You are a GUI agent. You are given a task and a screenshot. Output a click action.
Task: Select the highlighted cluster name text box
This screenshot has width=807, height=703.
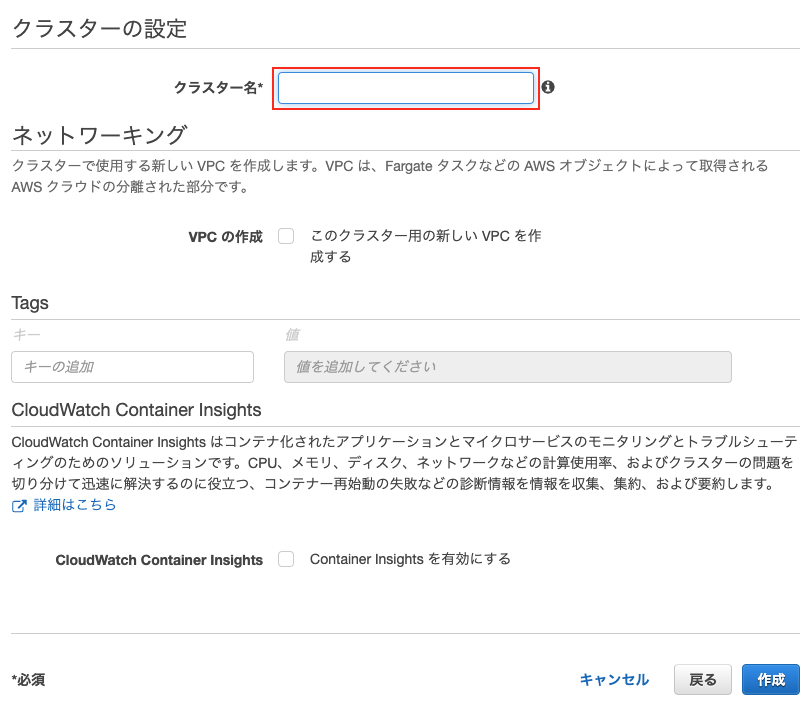(405, 88)
